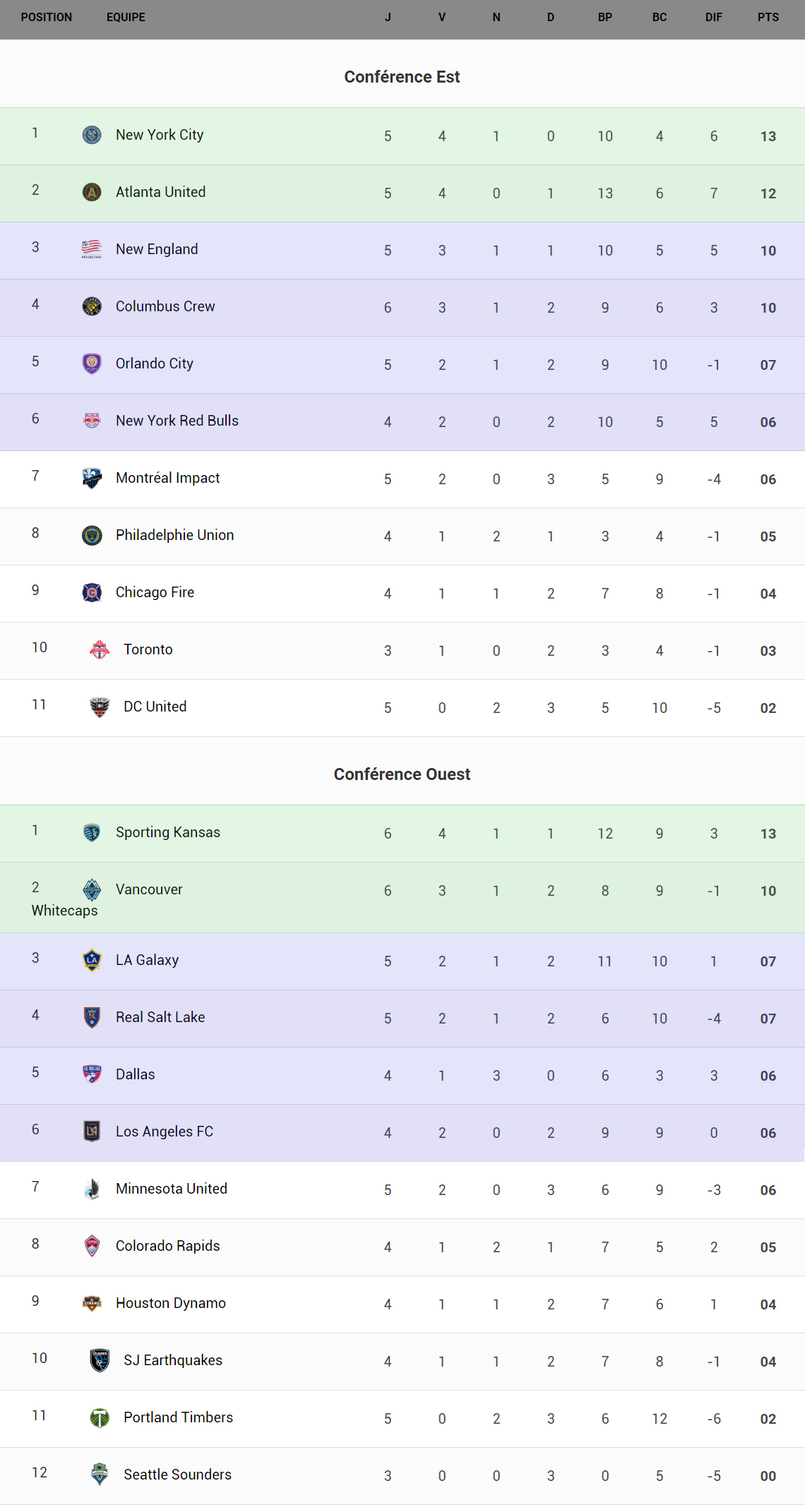
Task: Click the Los Angeles FC black crest
Action: pyautogui.click(x=92, y=1132)
